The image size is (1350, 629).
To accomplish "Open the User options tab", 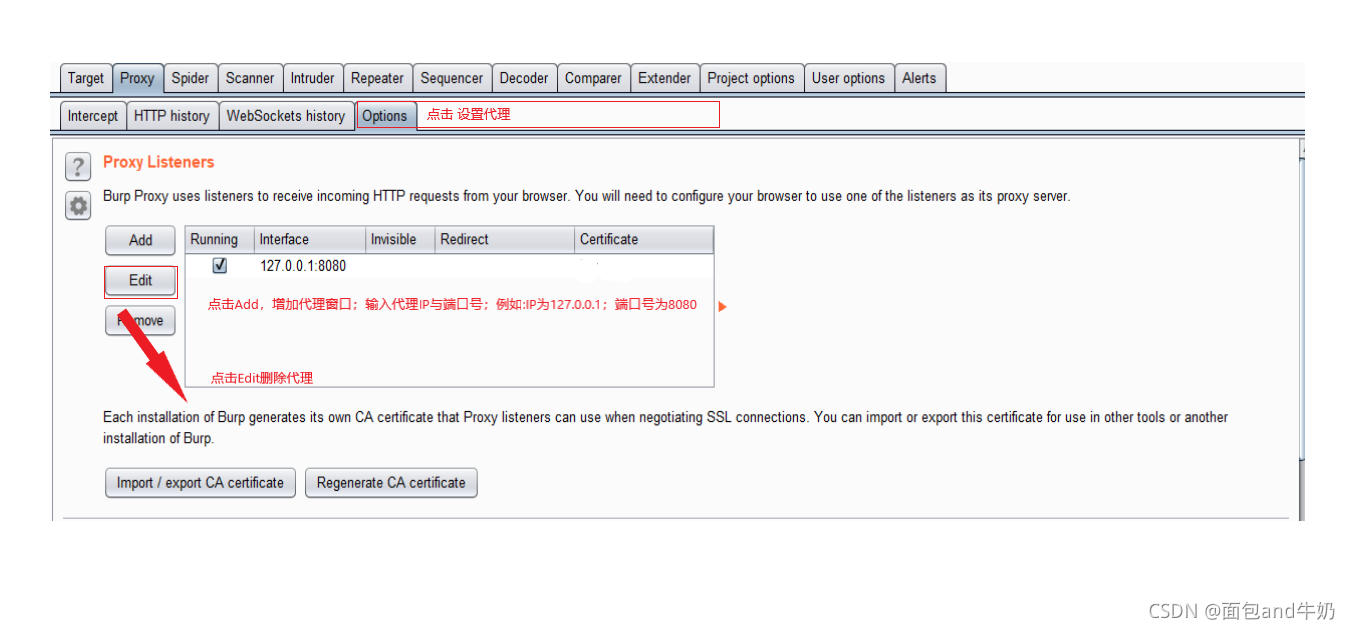I will click(x=848, y=78).
